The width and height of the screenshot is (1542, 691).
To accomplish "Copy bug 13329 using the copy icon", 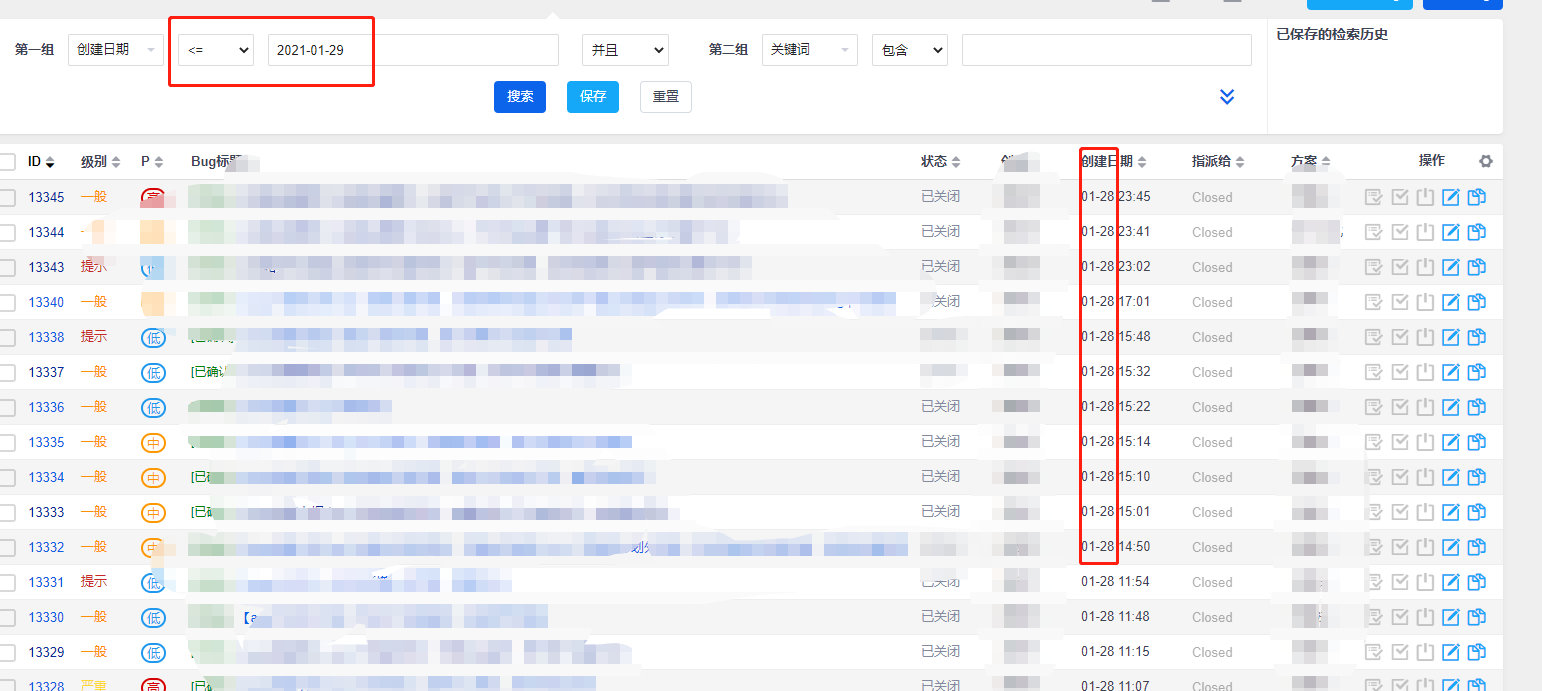I will coord(1476,652).
